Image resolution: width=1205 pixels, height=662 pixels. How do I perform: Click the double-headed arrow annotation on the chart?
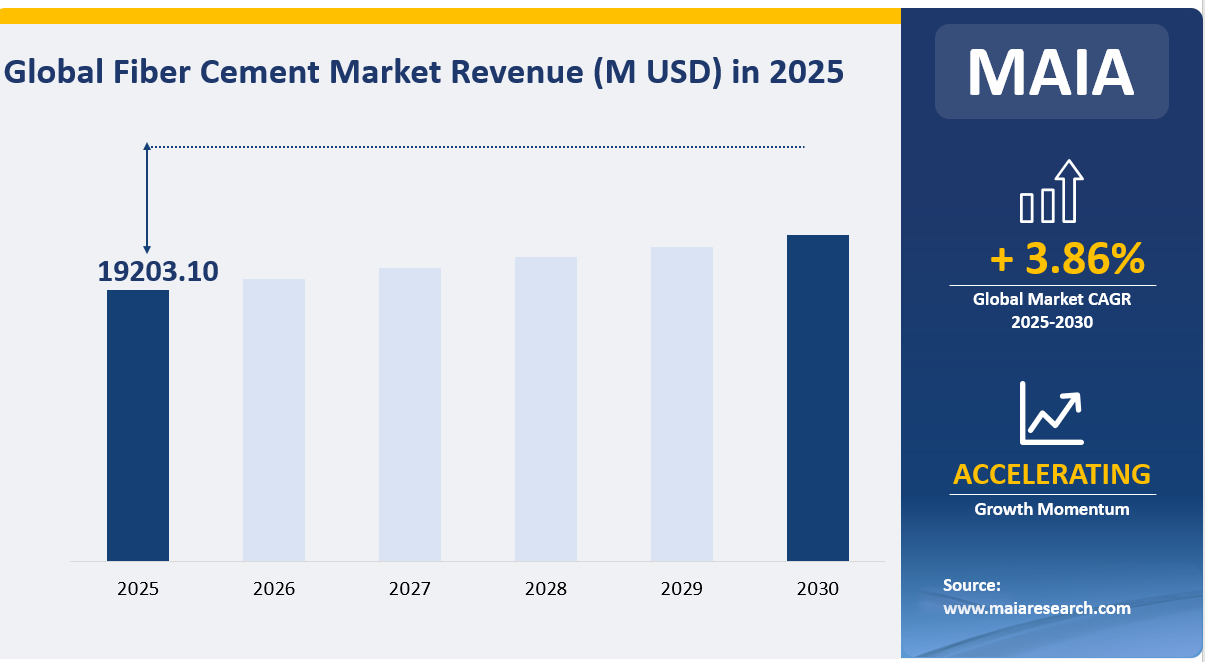click(148, 200)
